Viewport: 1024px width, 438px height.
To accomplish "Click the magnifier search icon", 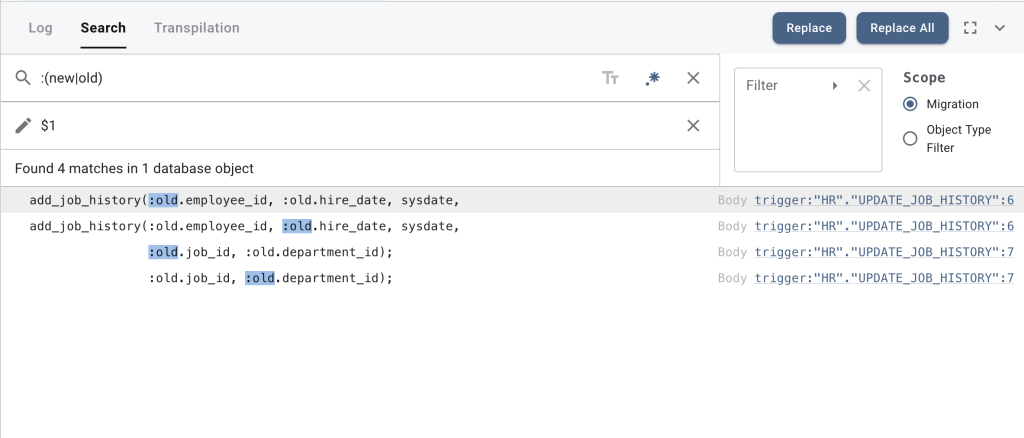I will (23, 78).
